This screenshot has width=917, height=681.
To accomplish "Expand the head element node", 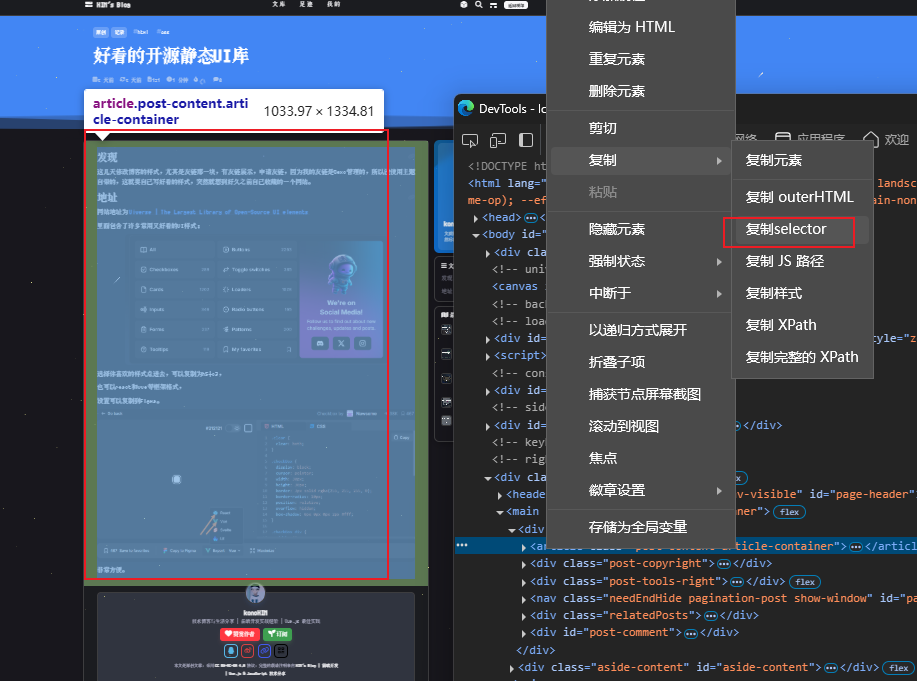I will click(x=475, y=218).
